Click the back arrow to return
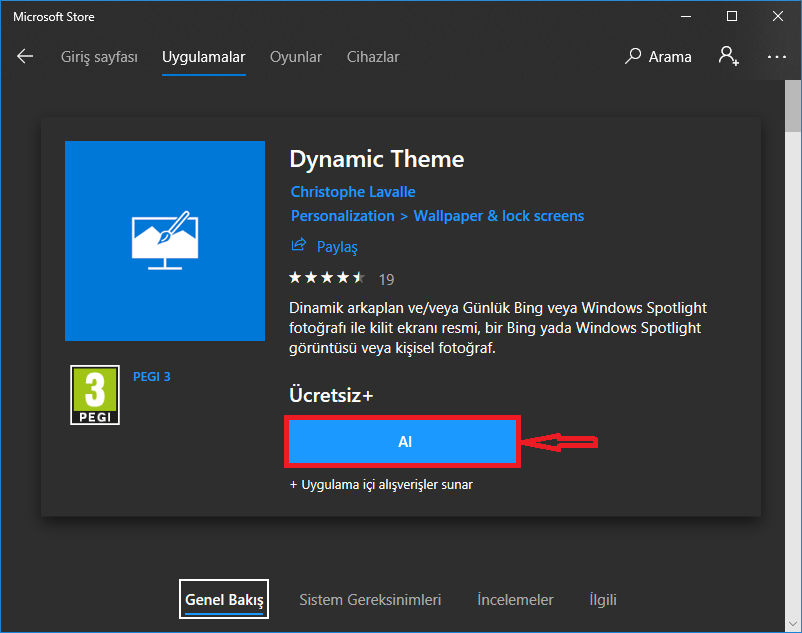802x633 pixels. (x=25, y=57)
